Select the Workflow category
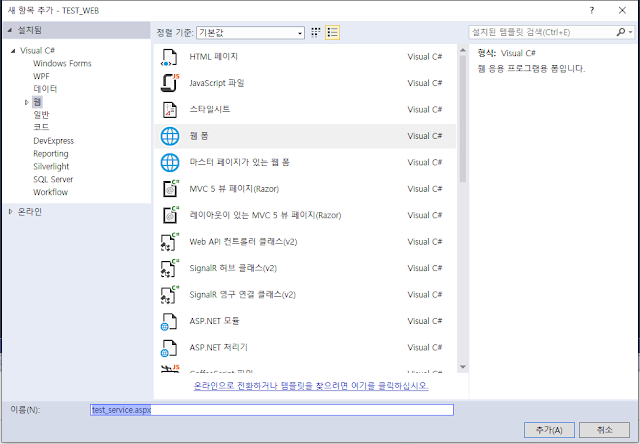The width and height of the screenshot is (640, 444). click(50, 192)
